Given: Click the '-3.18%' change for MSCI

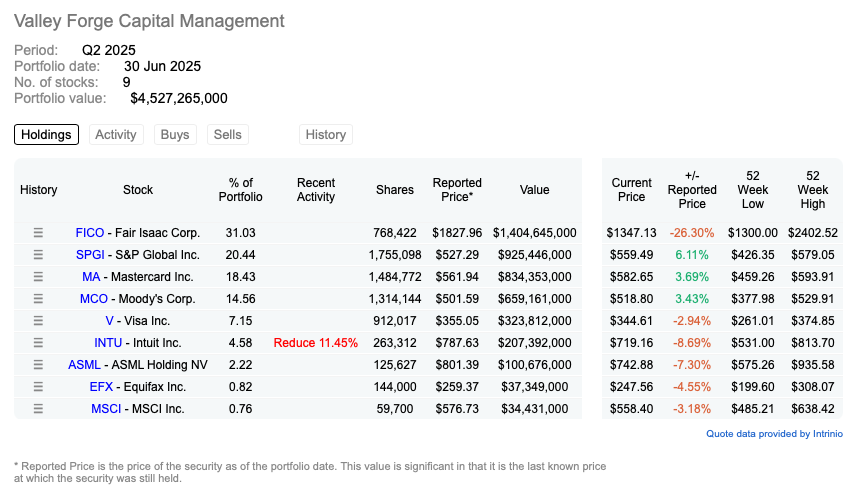Looking at the screenshot, I should (691, 409).
